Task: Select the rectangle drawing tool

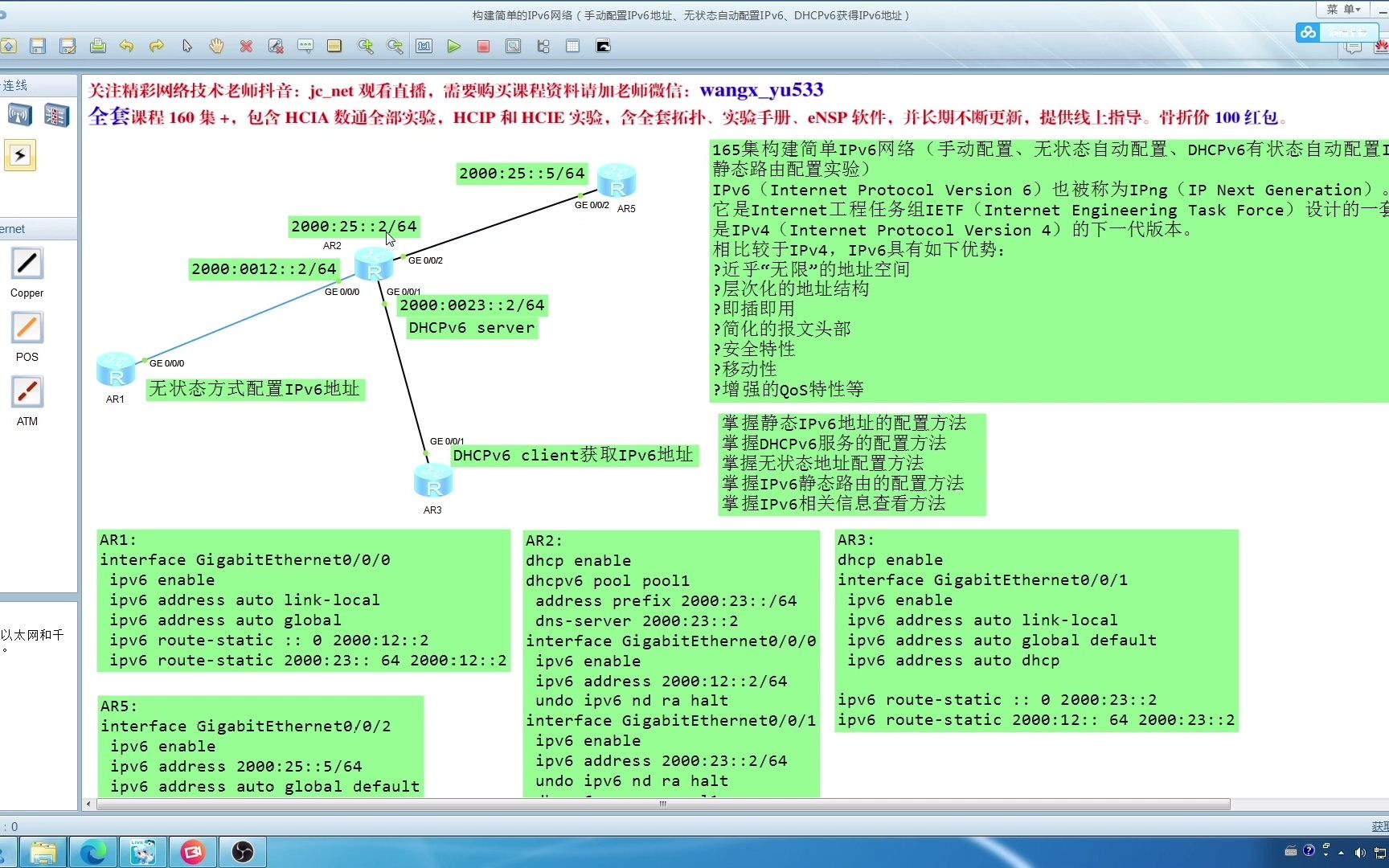Action: pos(334,46)
